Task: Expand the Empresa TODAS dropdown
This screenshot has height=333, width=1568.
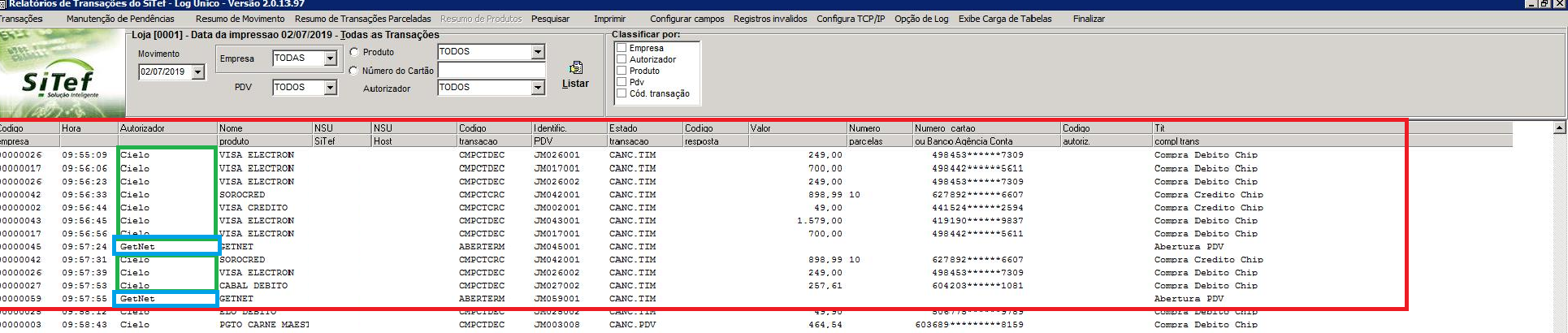Action: pyautogui.click(x=330, y=58)
